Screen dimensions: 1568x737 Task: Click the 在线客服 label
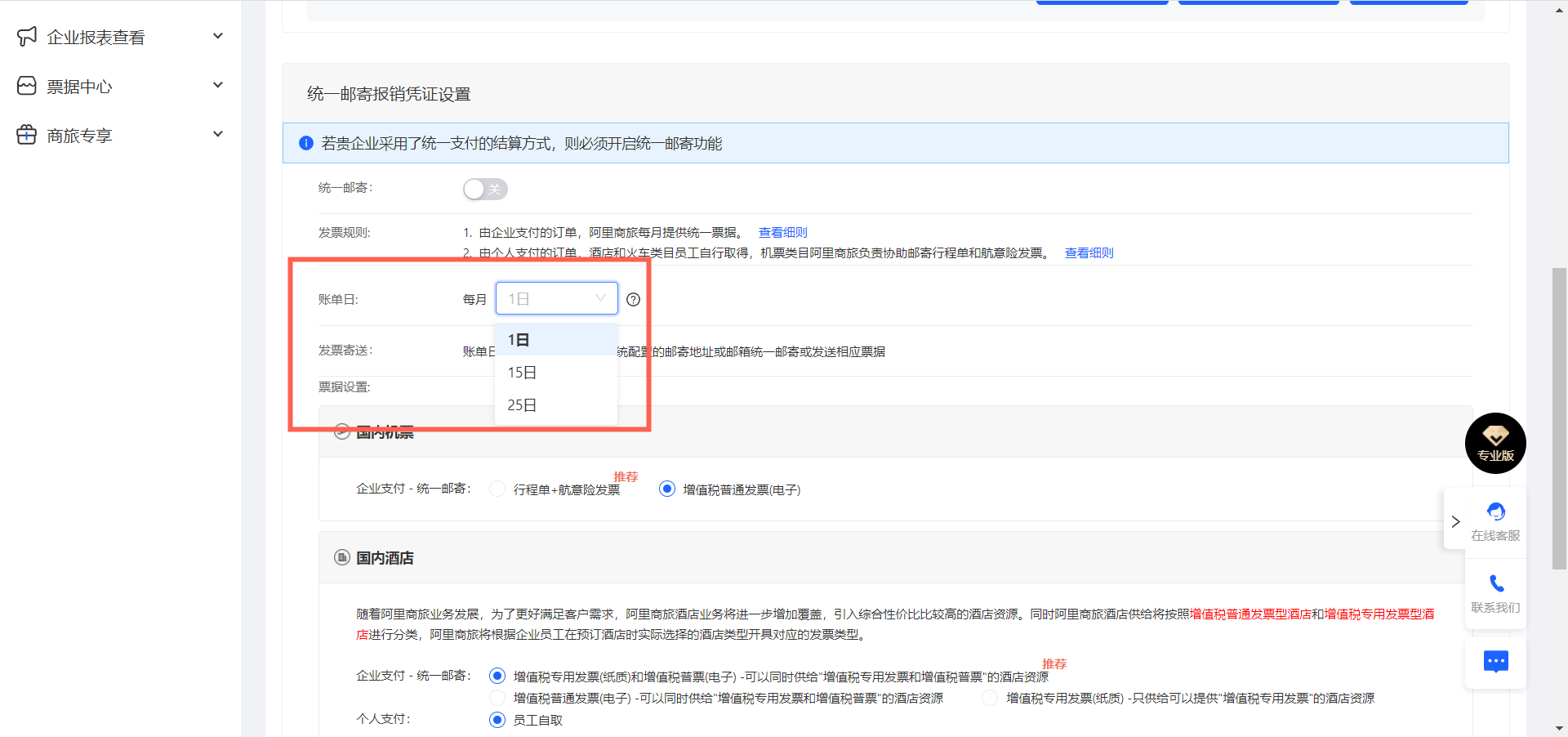click(x=1495, y=535)
